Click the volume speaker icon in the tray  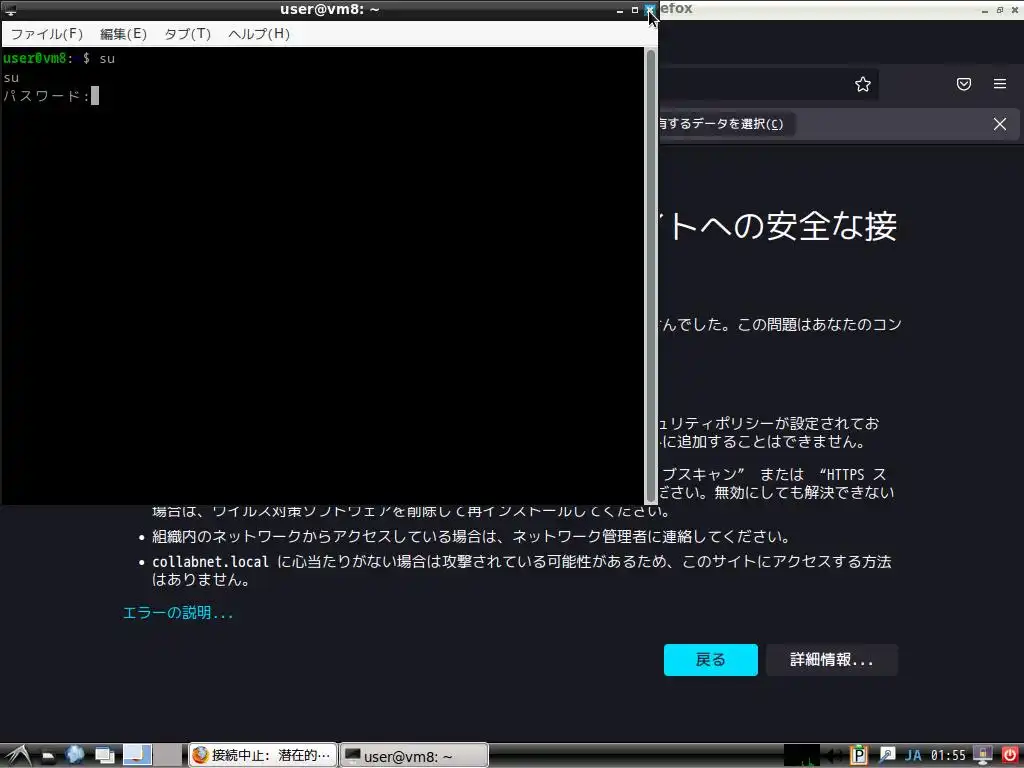tap(833, 756)
